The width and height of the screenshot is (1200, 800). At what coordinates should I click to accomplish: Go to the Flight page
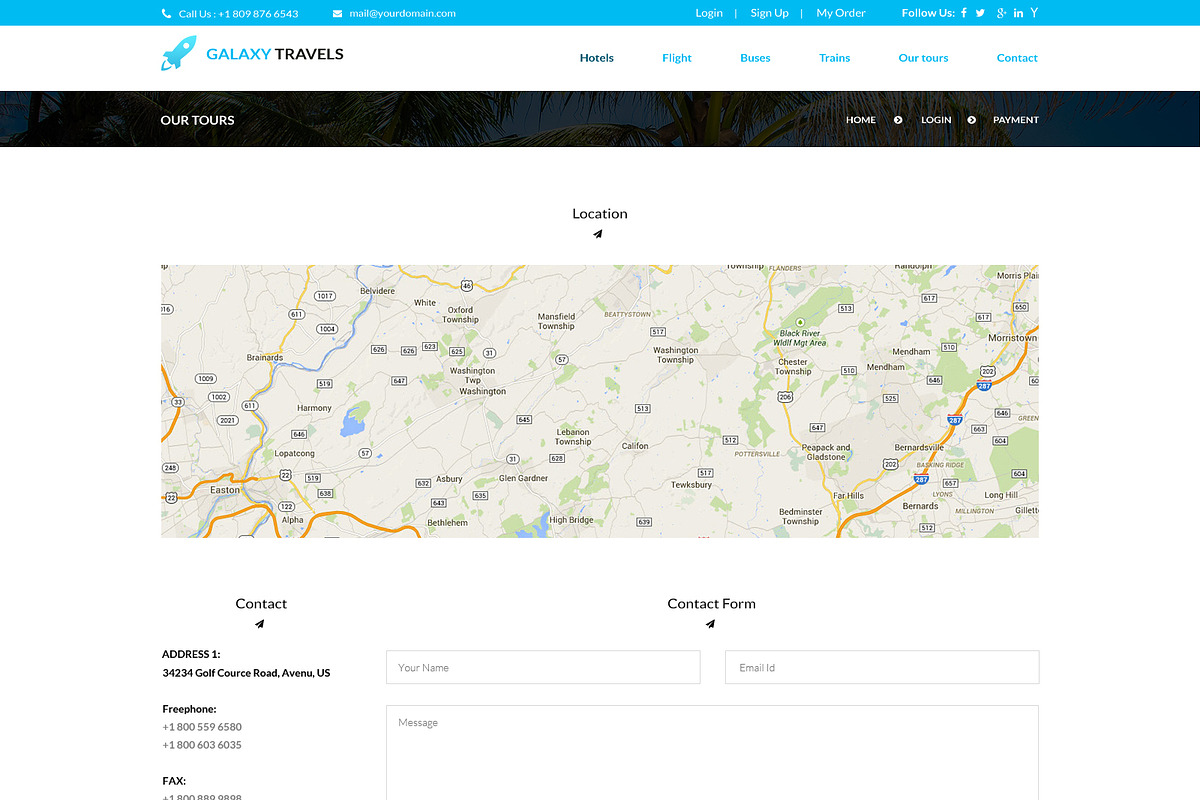[677, 58]
